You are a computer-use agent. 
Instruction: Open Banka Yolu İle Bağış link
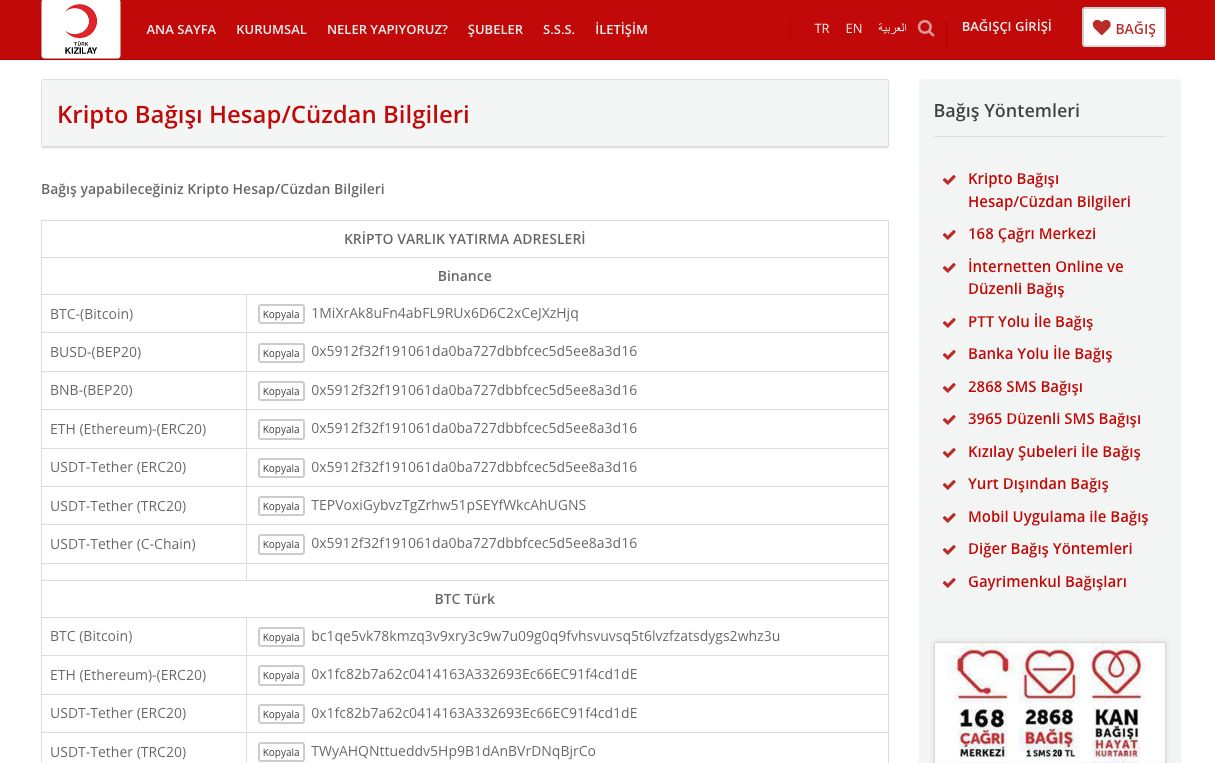pos(1040,353)
